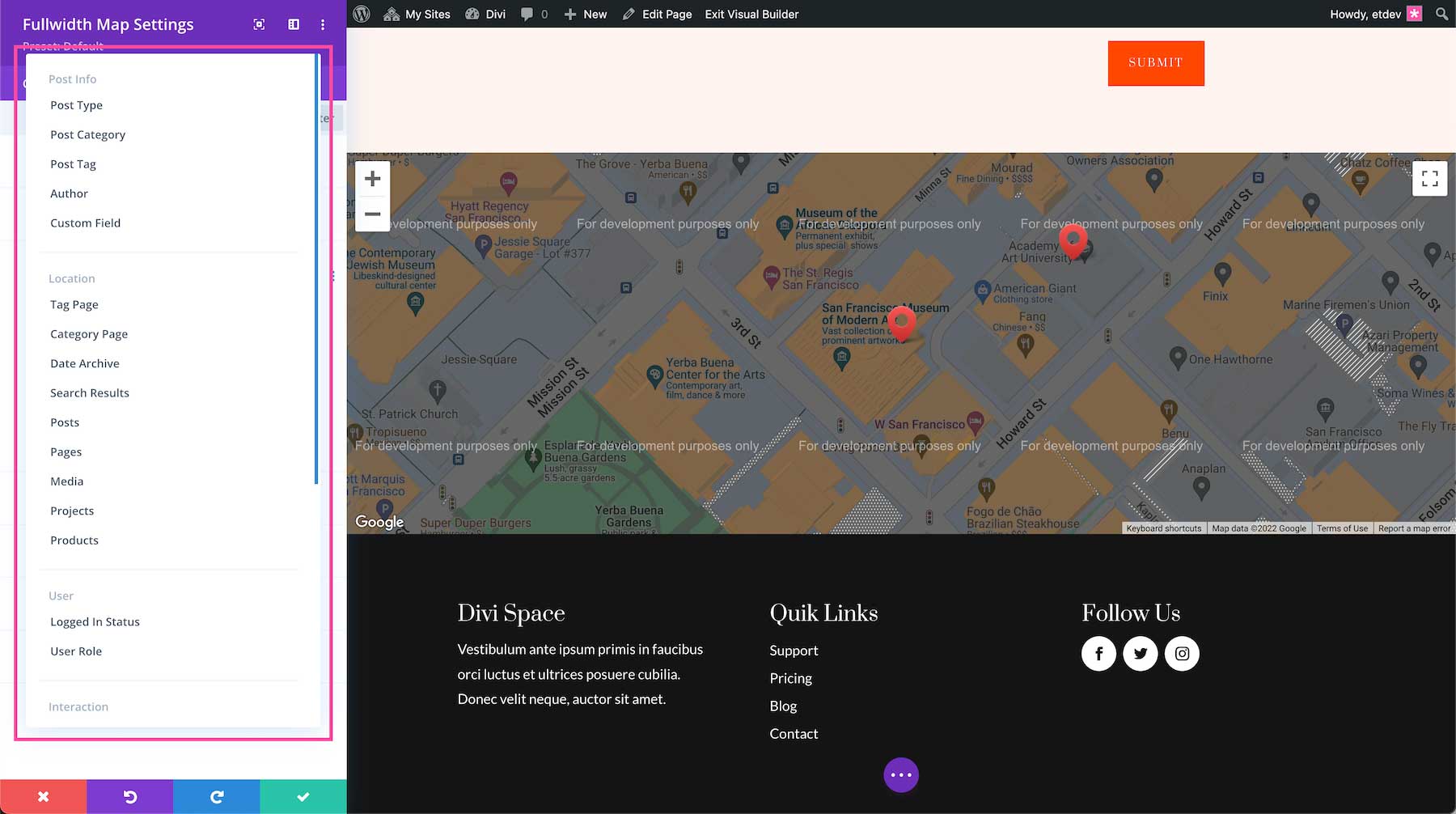Open the comments bubble in the admin bar
Screen dimensions: 1456x814
(x=530, y=14)
